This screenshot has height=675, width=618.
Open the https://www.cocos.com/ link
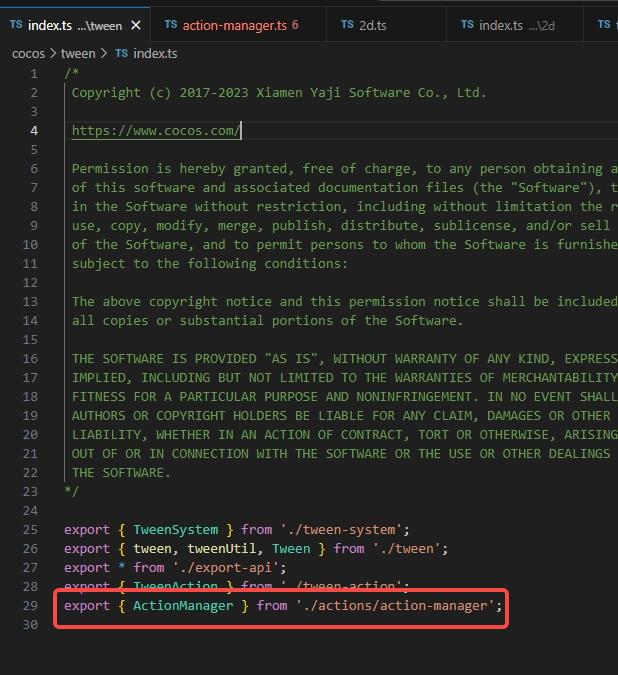click(156, 130)
